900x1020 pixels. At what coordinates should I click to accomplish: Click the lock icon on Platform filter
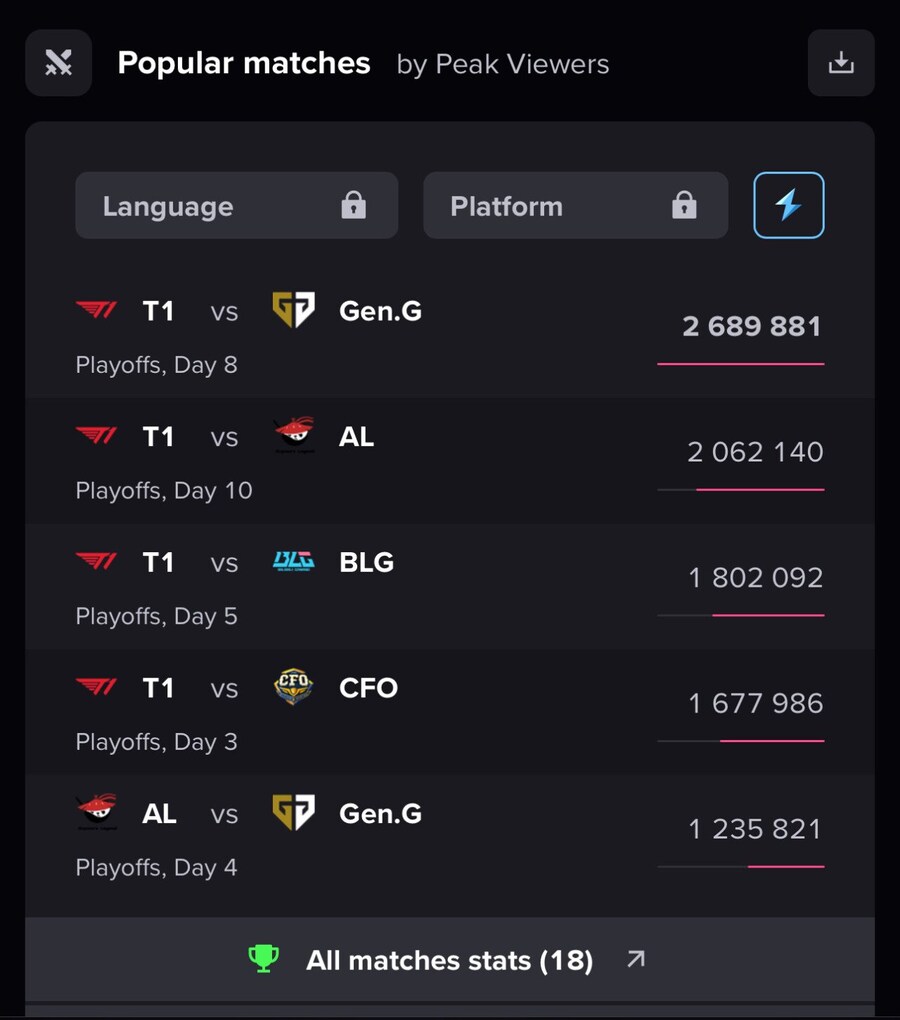click(x=684, y=205)
